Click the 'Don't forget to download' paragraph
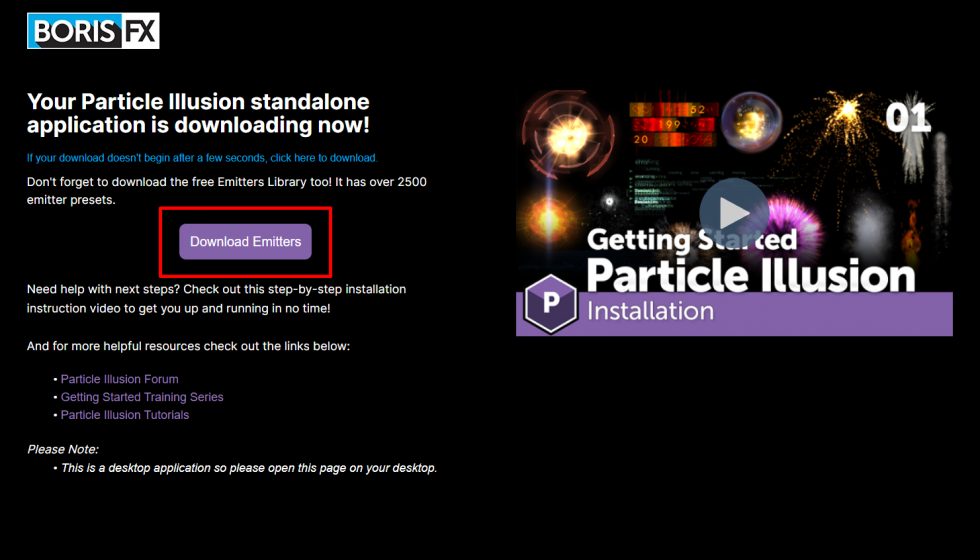The width and height of the screenshot is (980, 560). point(227,191)
